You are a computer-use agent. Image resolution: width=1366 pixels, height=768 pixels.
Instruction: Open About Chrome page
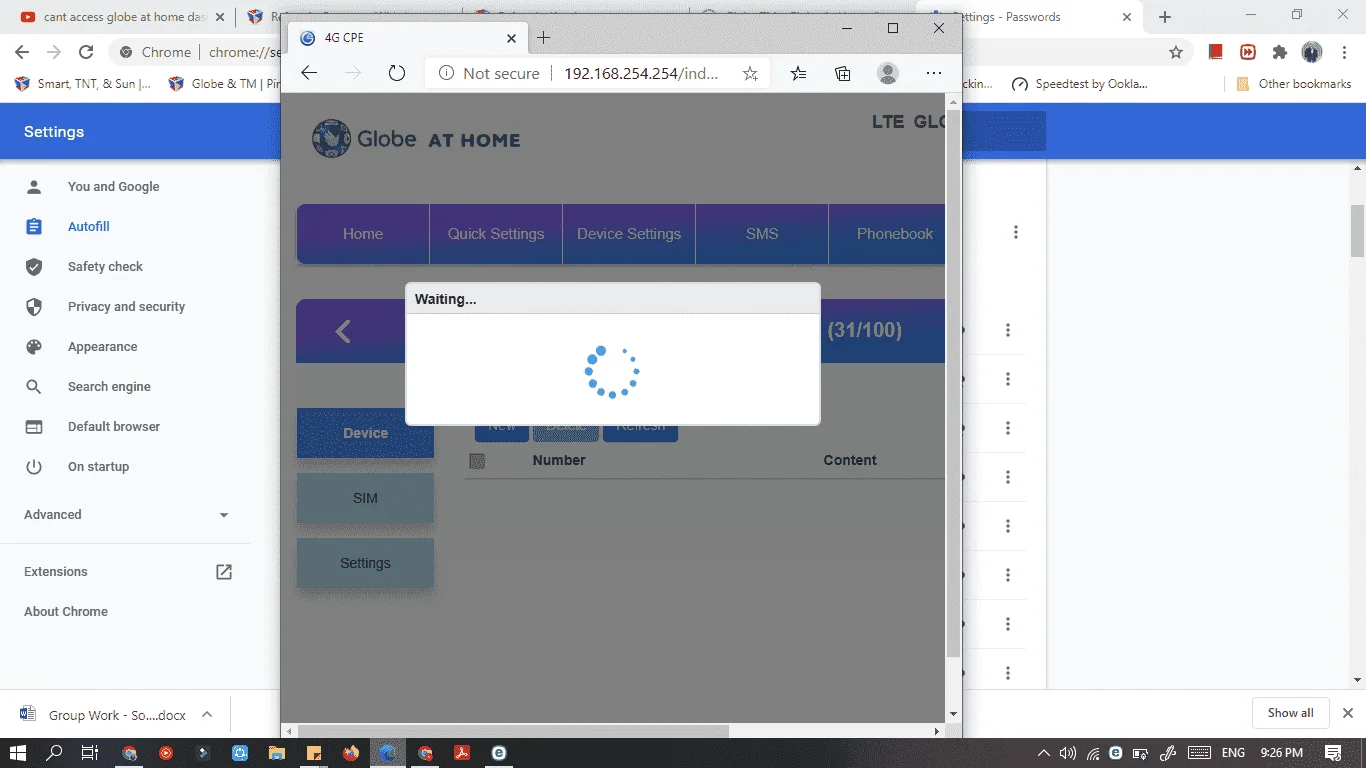pos(66,612)
